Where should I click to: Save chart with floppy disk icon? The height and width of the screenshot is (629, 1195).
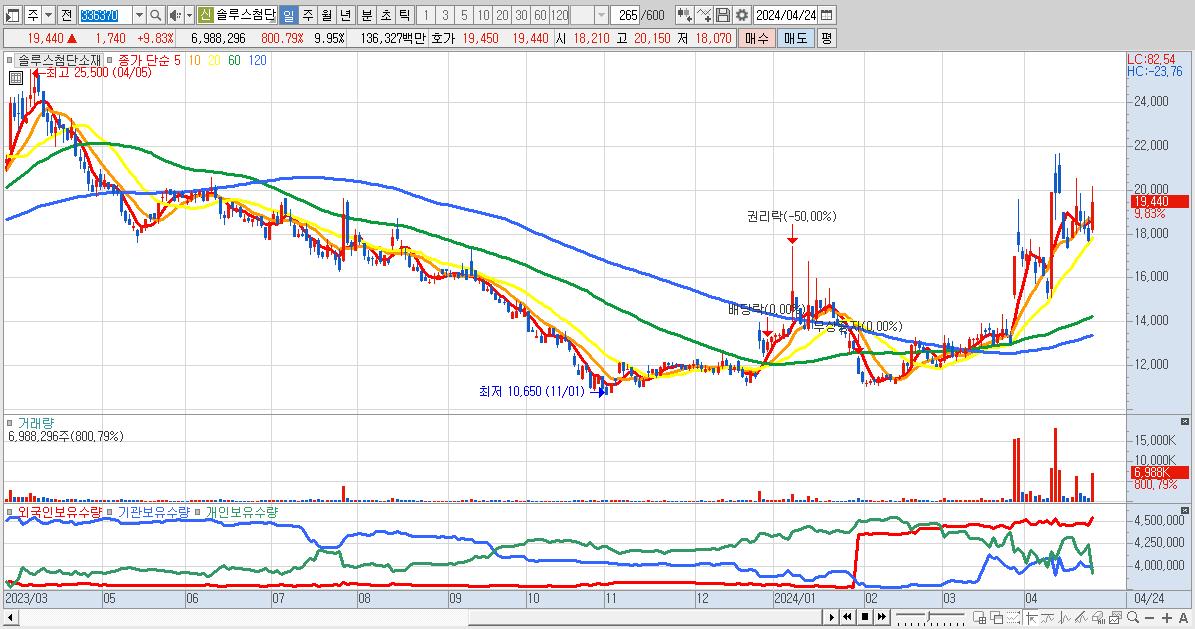pos(723,14)
